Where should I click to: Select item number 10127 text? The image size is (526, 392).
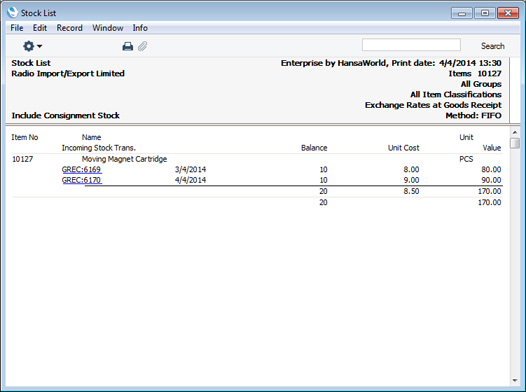tap(22, 159)
